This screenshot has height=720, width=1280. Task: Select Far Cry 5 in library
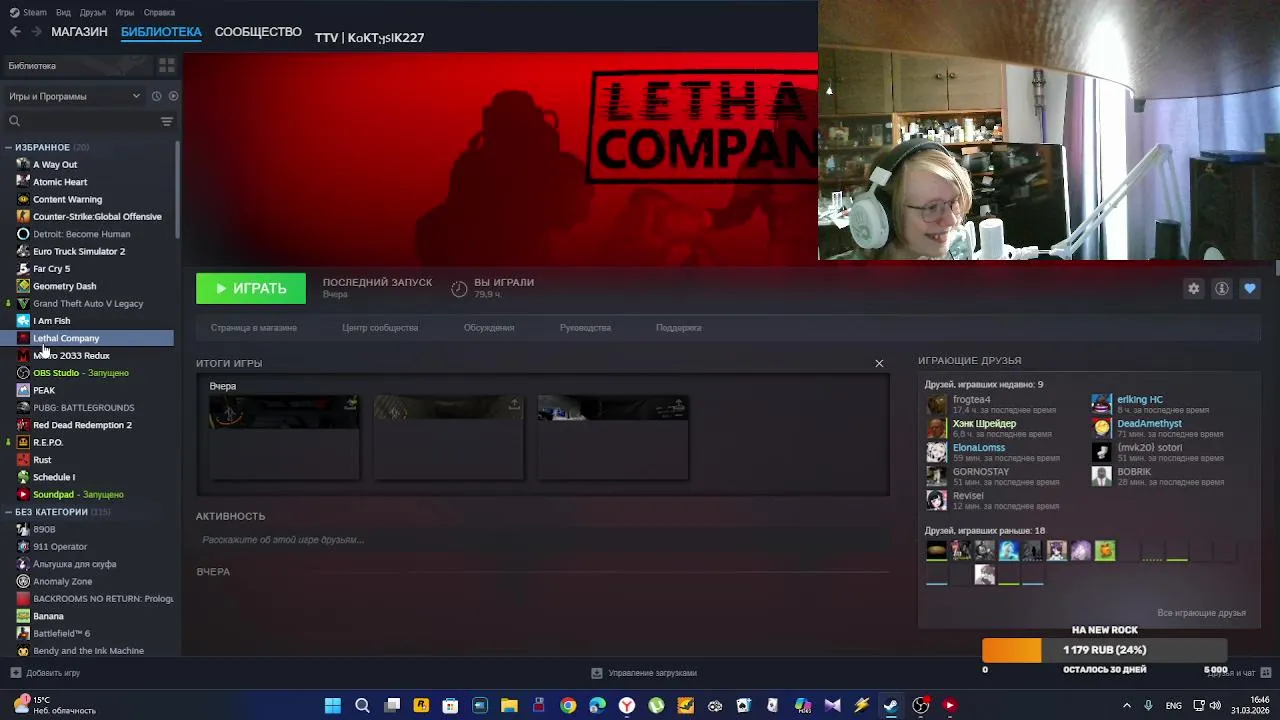pyautogui.click(x=51, y=269)
